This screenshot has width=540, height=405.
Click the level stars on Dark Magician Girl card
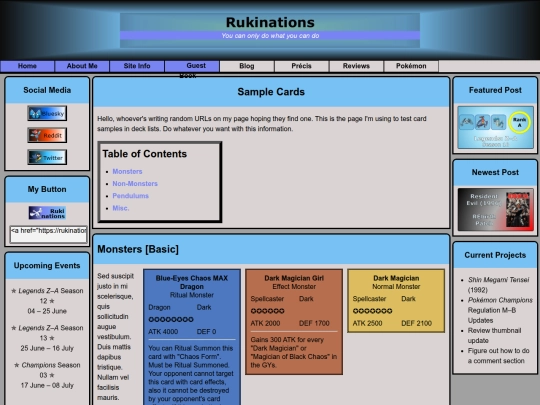[x=267, y=311]
